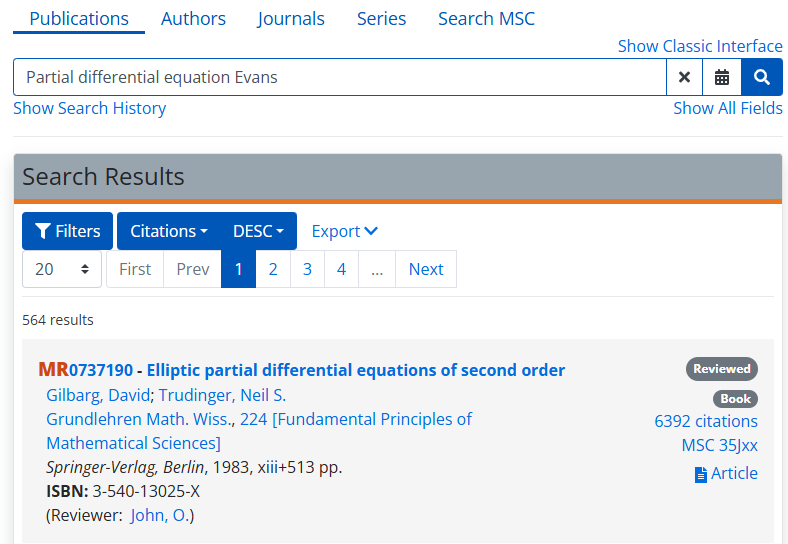
Task: Go to the First results page
Action: (x=135, y=269)
